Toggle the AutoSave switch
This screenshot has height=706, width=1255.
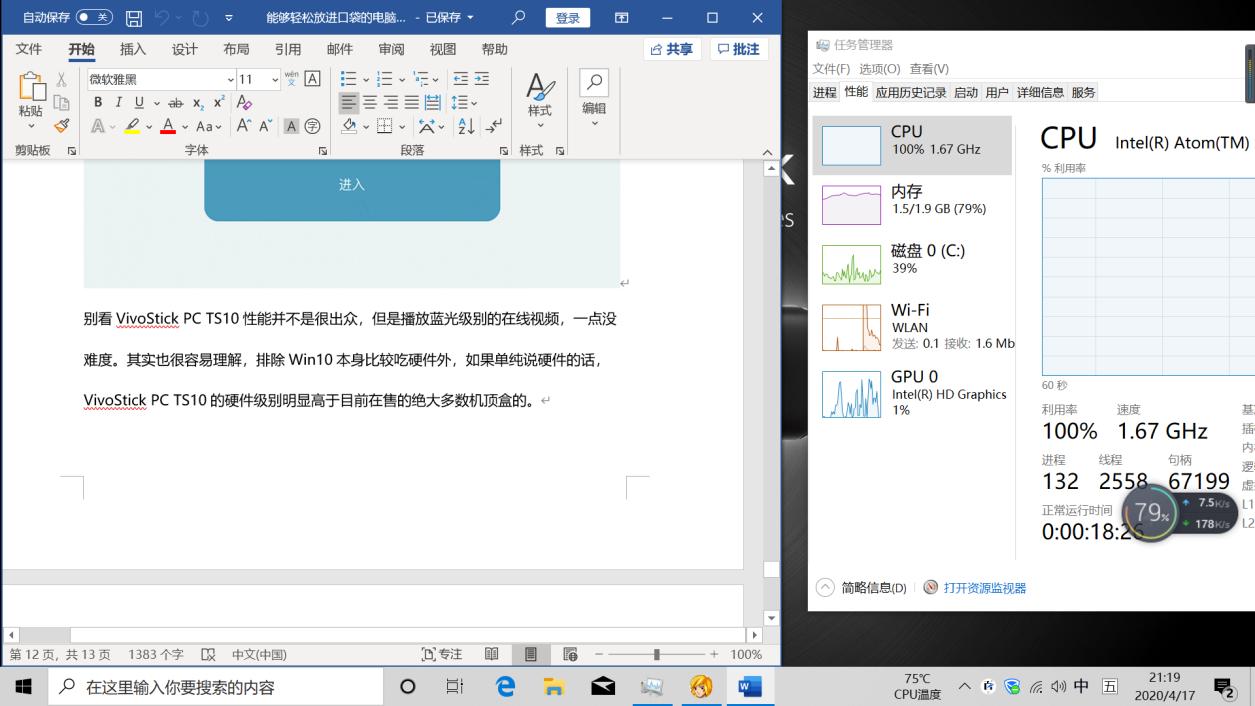[94, 18]
